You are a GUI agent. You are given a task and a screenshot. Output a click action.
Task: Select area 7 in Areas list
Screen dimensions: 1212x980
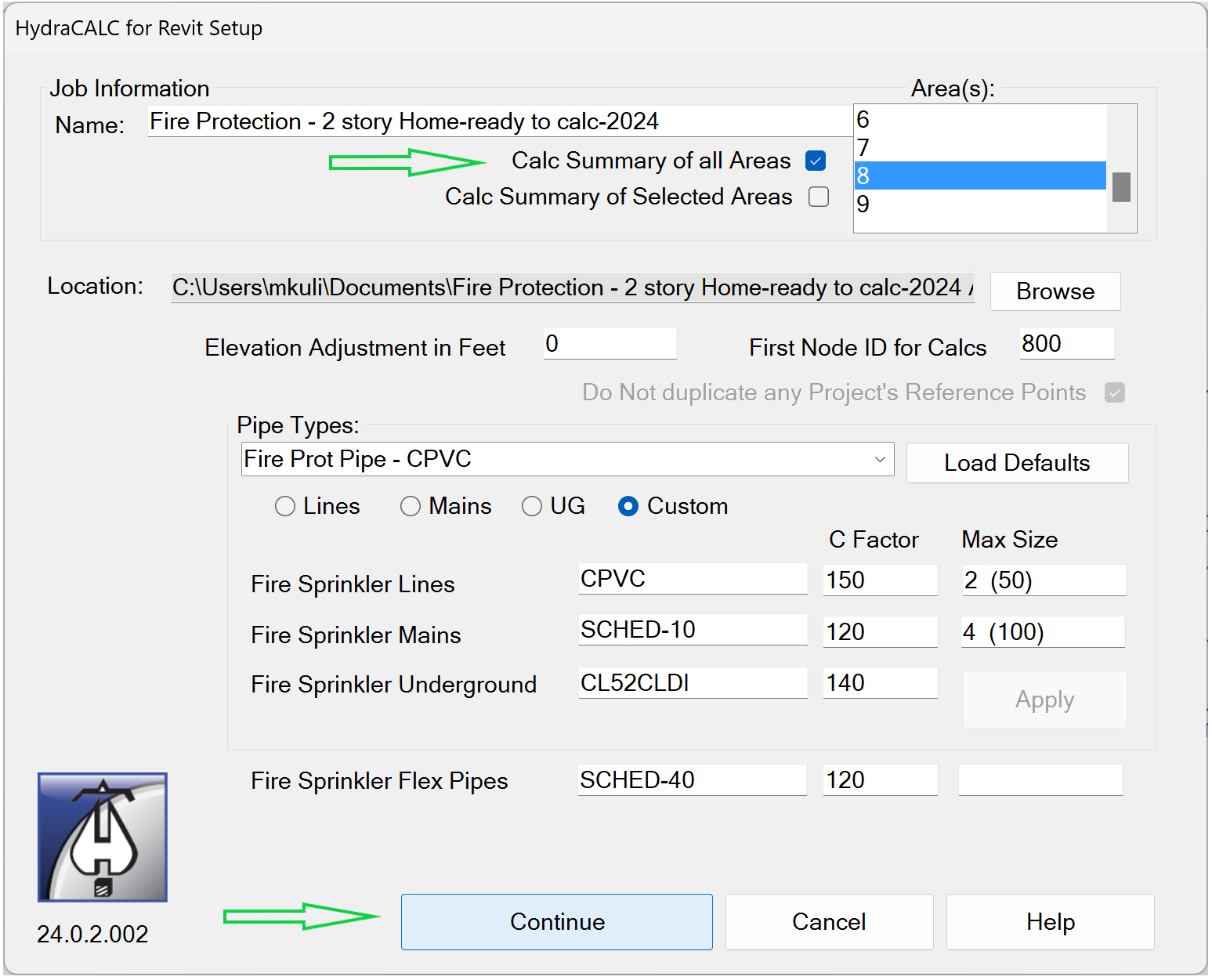(980, 147)
